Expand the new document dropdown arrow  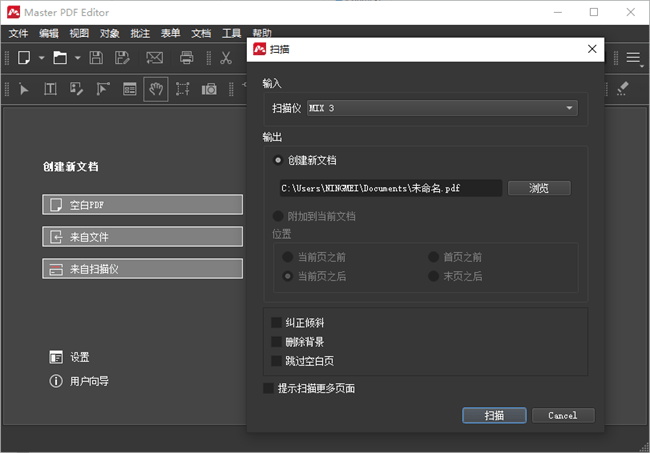(x=41, y=58)
